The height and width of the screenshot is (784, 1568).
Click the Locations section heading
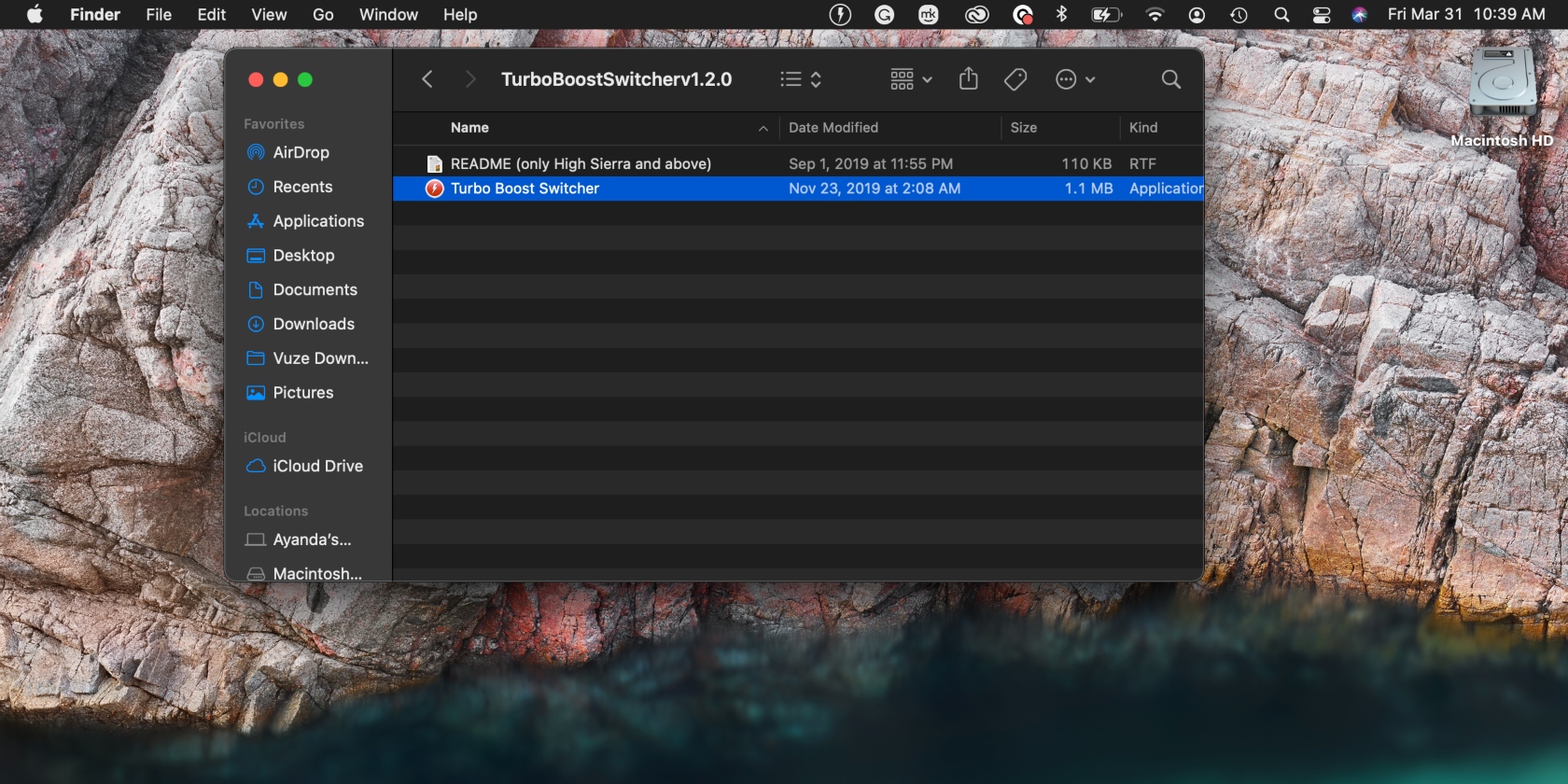click(275, 511)
